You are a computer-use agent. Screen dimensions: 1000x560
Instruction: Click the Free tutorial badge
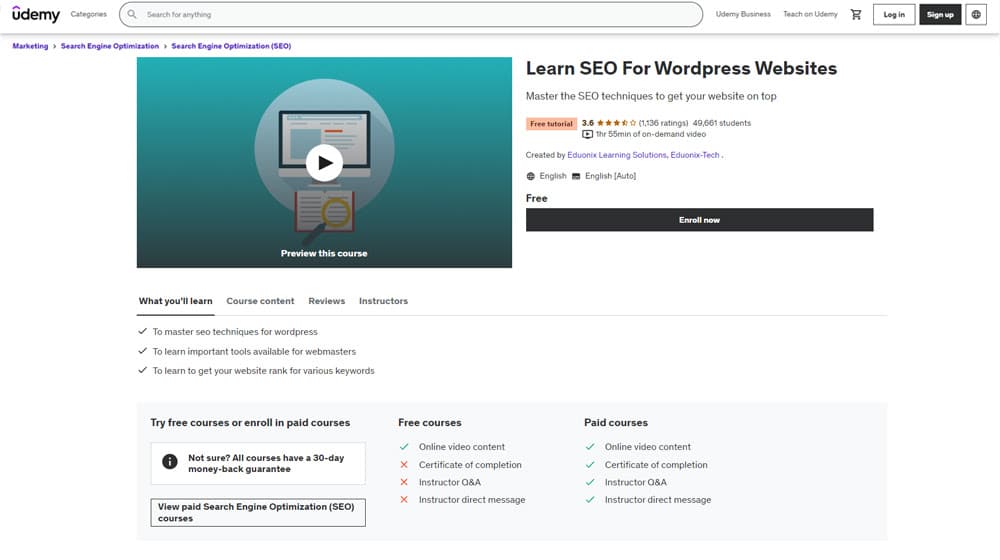551,124
